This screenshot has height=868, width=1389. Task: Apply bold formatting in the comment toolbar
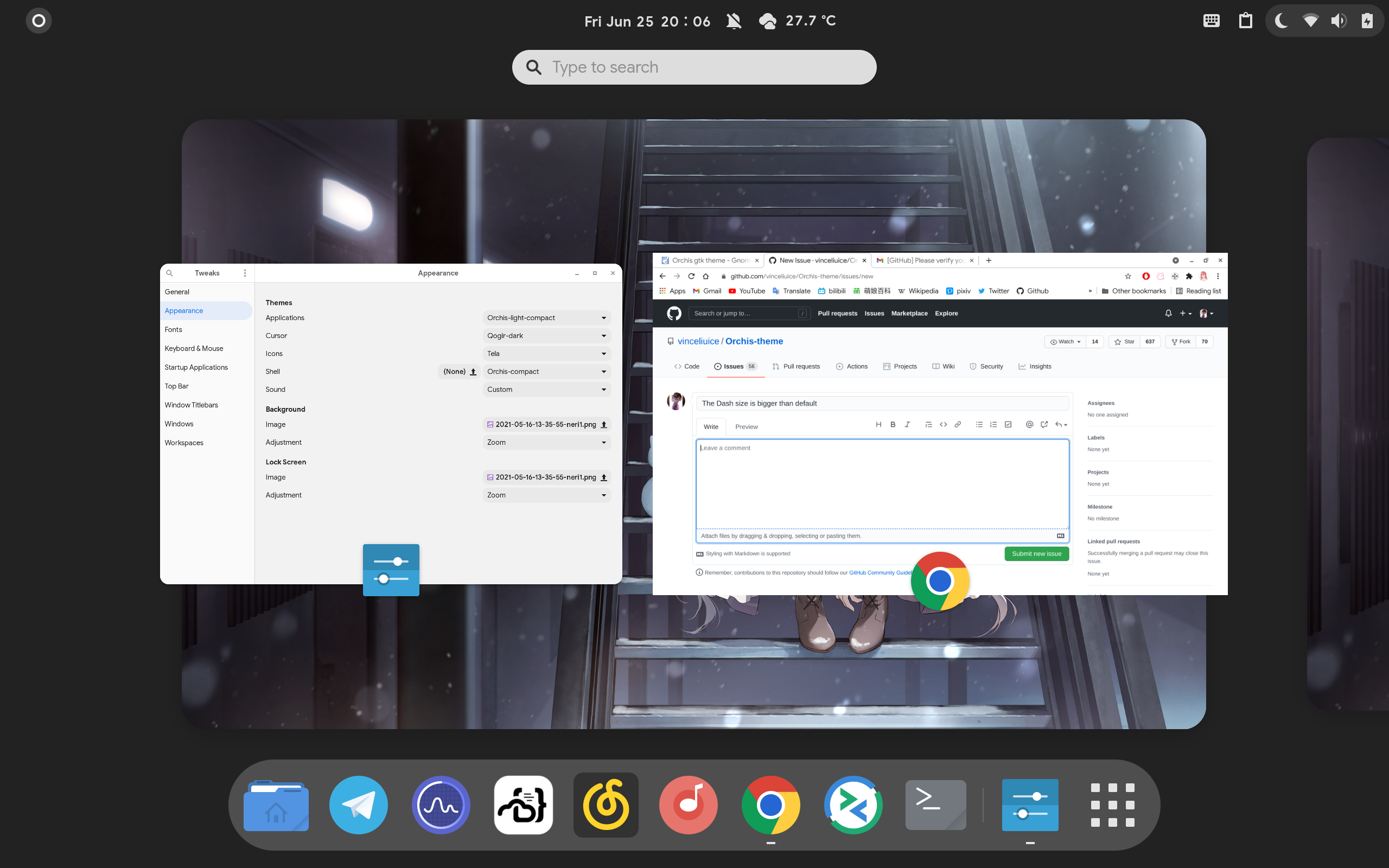click(x=893, y=425)
